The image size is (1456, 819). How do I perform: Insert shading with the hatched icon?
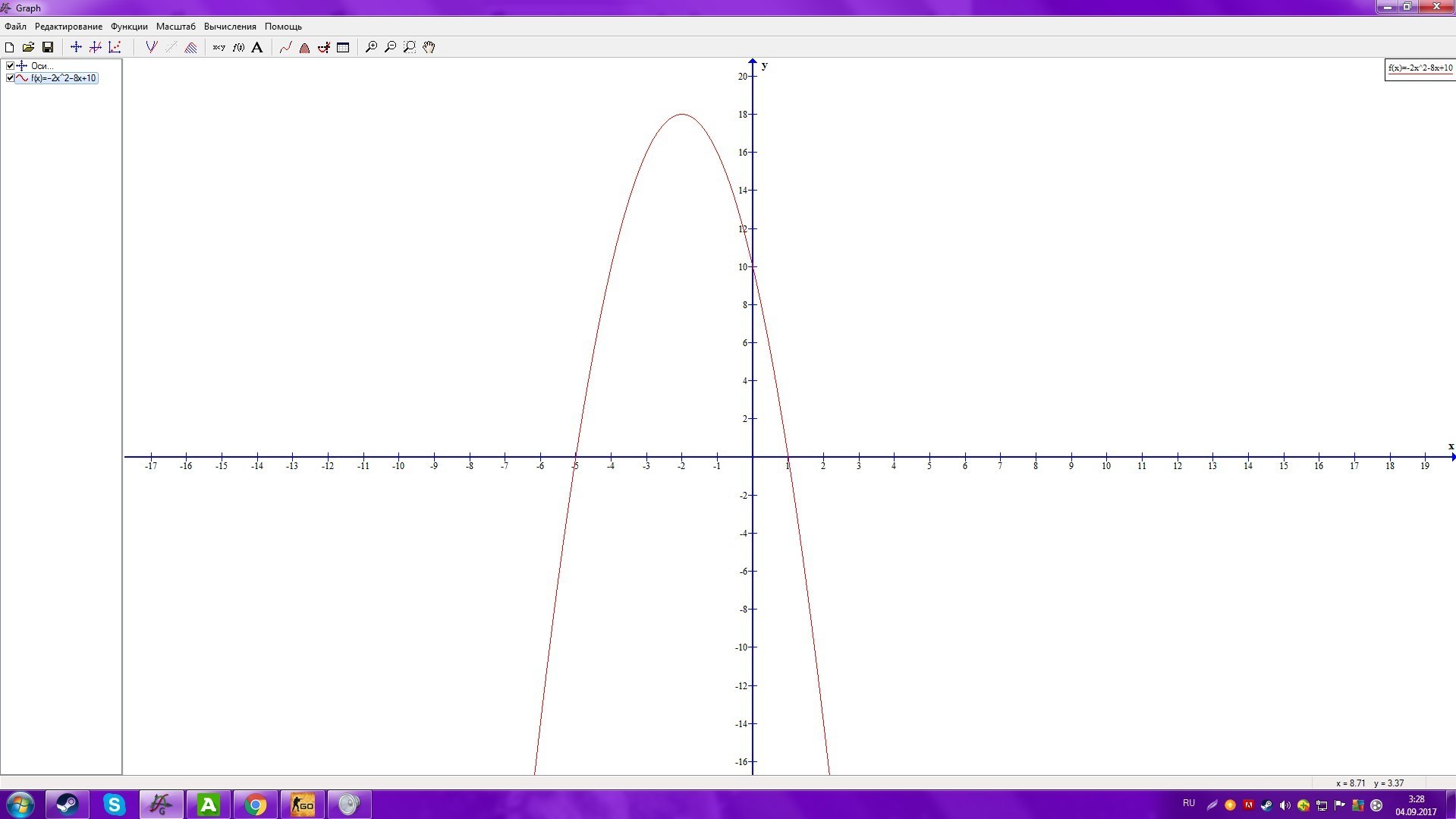[x=190, y=47]
